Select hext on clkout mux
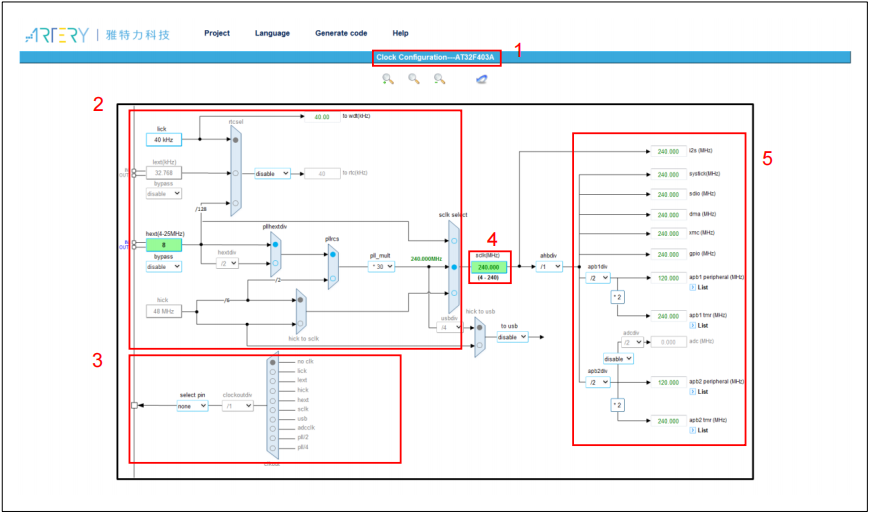 [272, 400]
